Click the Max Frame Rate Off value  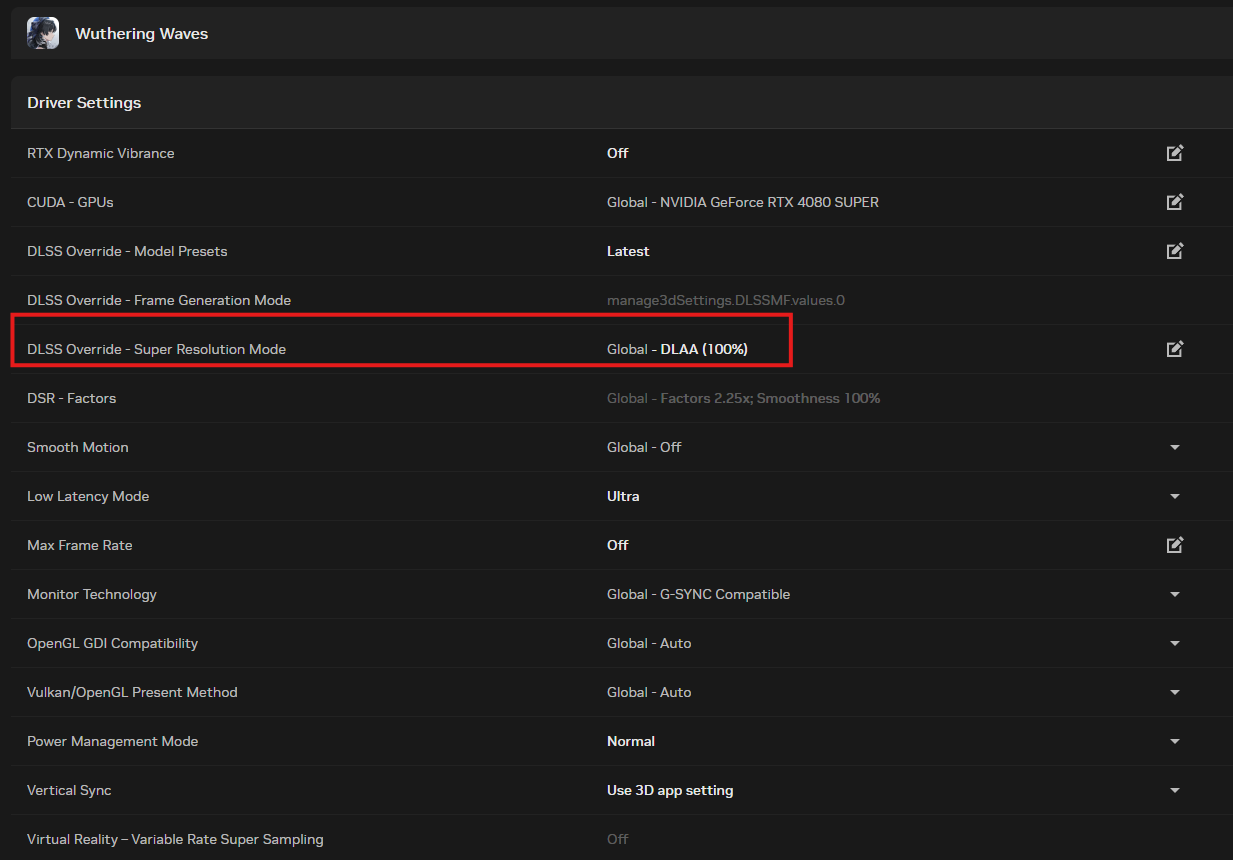tap(617, 545)
